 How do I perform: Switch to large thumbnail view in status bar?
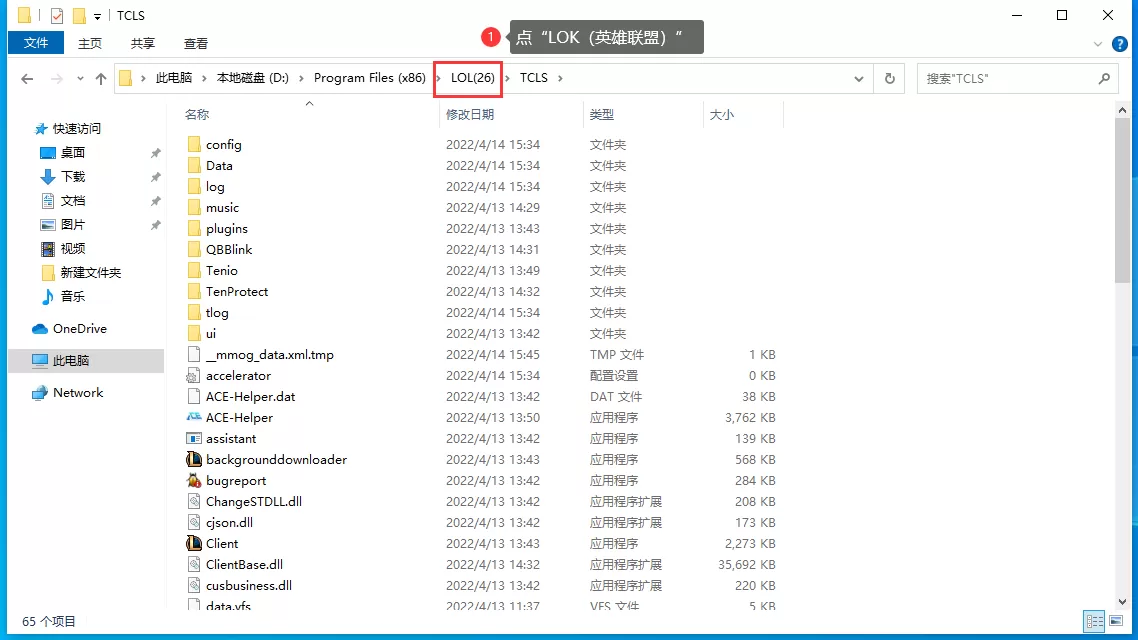click(x=1118, y=621)
